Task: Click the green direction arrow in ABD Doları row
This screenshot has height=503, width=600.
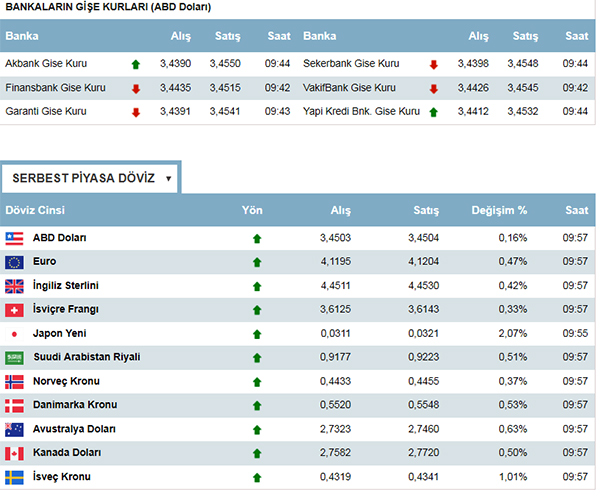Action: [257, 239]
